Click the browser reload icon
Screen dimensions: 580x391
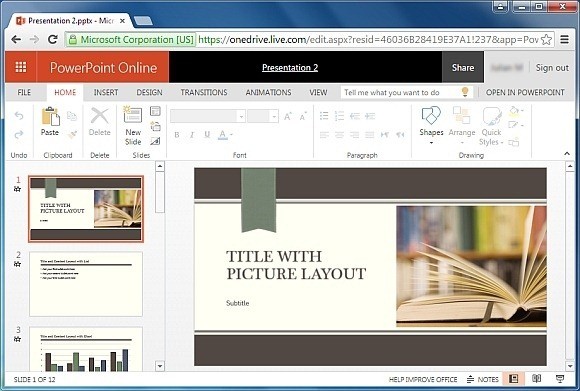tap(53, 39)
